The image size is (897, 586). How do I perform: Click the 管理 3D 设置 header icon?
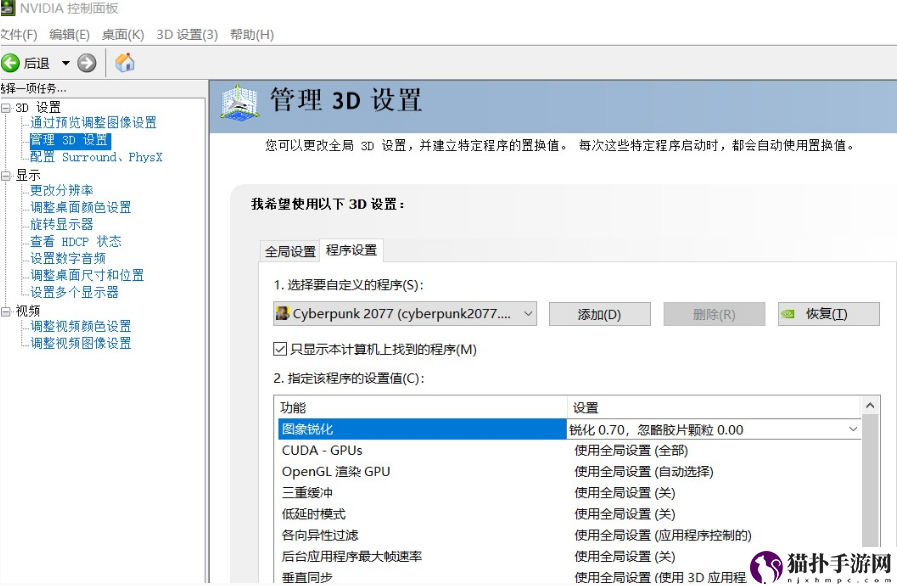tap(240, 103)
